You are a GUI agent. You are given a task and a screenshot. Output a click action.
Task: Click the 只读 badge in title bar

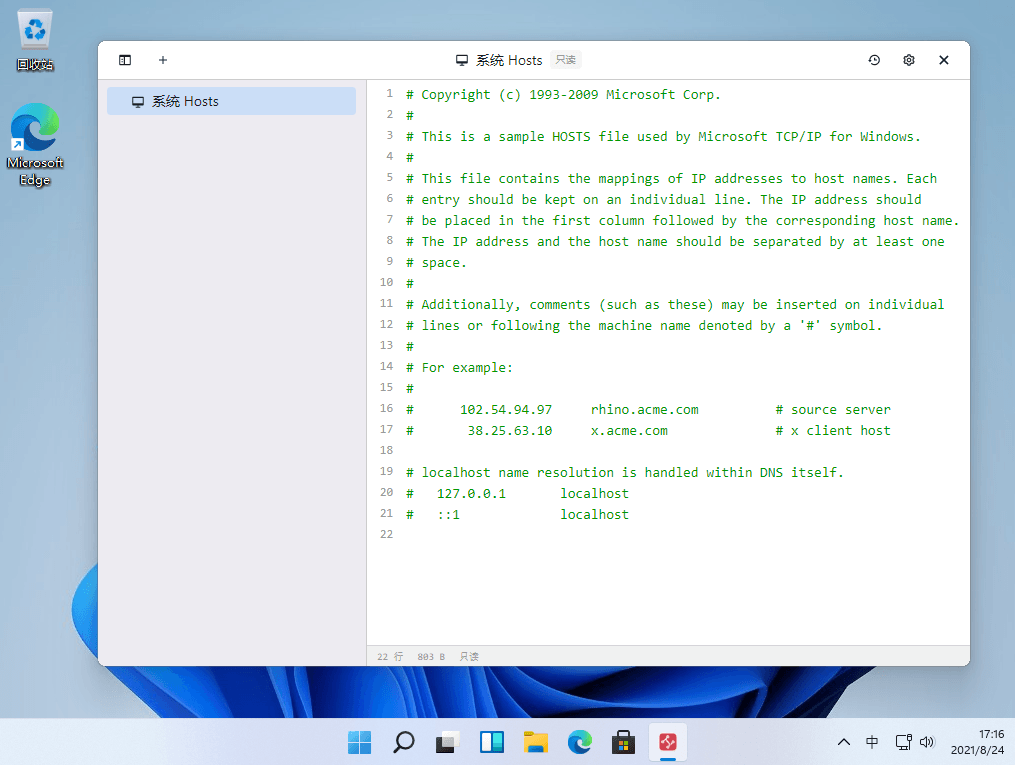click(x=566, y=60)
